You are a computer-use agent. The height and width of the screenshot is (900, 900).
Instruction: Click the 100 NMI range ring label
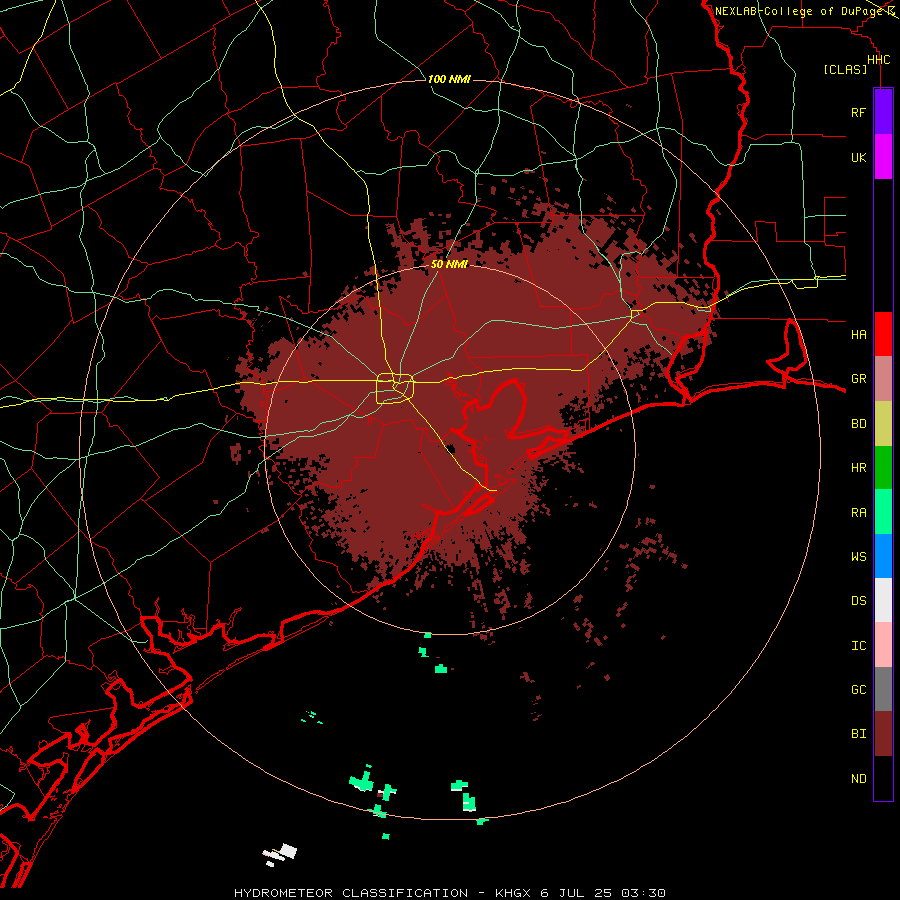pos(449,79)
